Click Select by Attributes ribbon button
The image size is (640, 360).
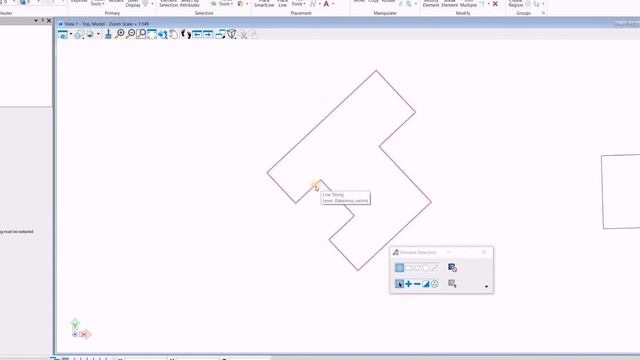(x=189, y=4)
